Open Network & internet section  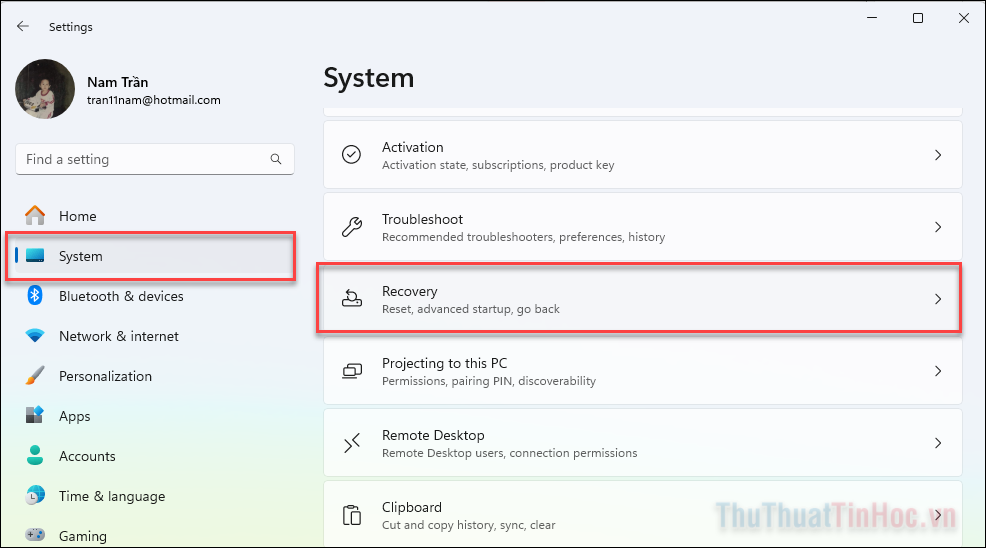pos(119,336)
